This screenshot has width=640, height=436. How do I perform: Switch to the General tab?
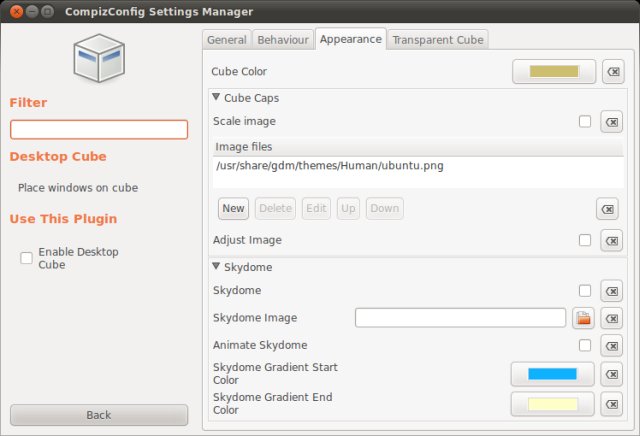[227, 40]
